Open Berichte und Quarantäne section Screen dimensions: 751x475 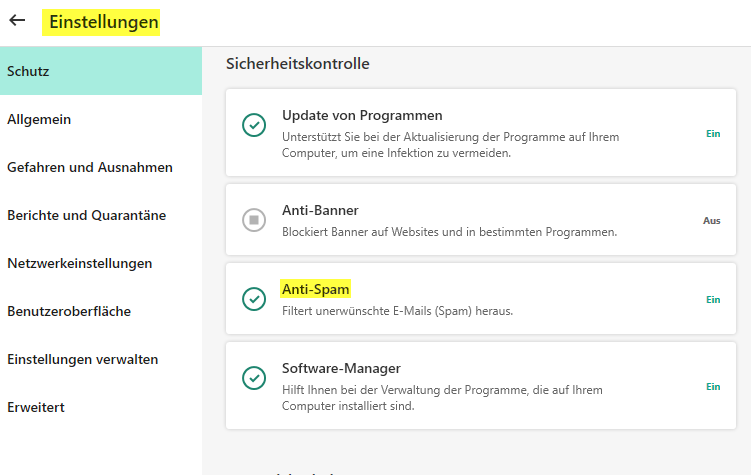tap(86, 215)
